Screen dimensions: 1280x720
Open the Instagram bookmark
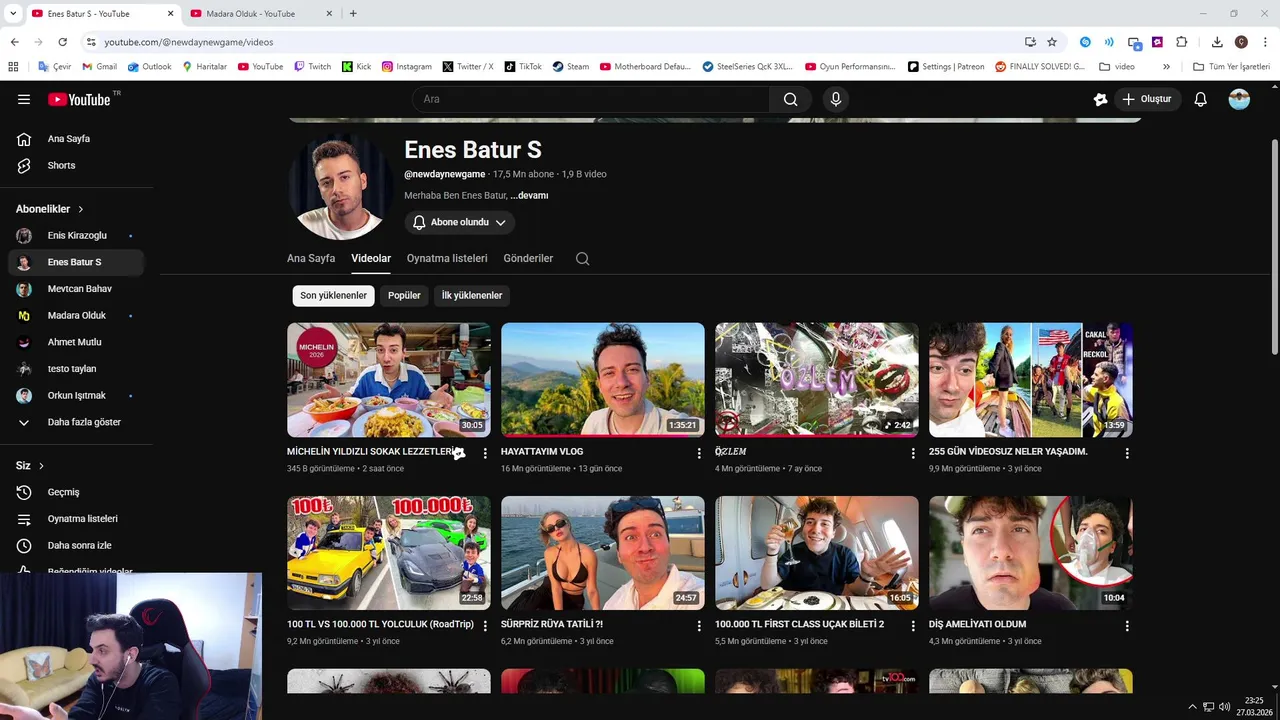coord(406,67)
